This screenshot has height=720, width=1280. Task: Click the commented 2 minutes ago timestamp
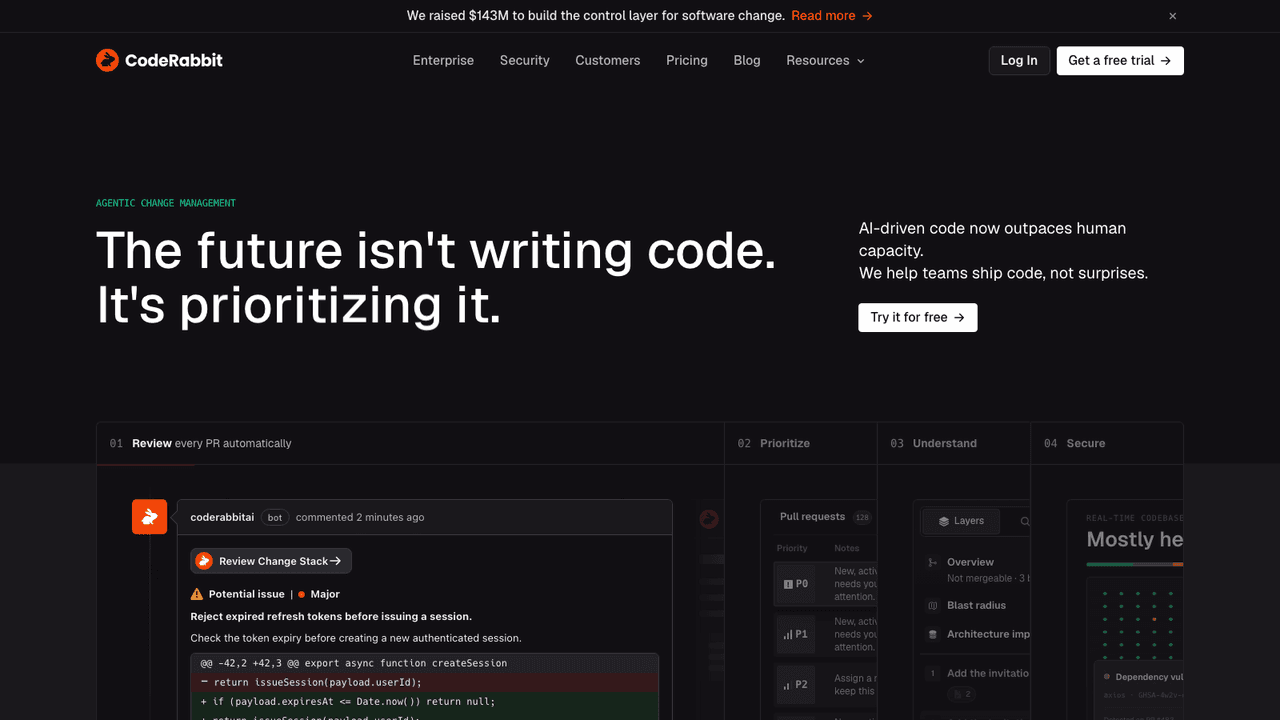coord(360,517)
